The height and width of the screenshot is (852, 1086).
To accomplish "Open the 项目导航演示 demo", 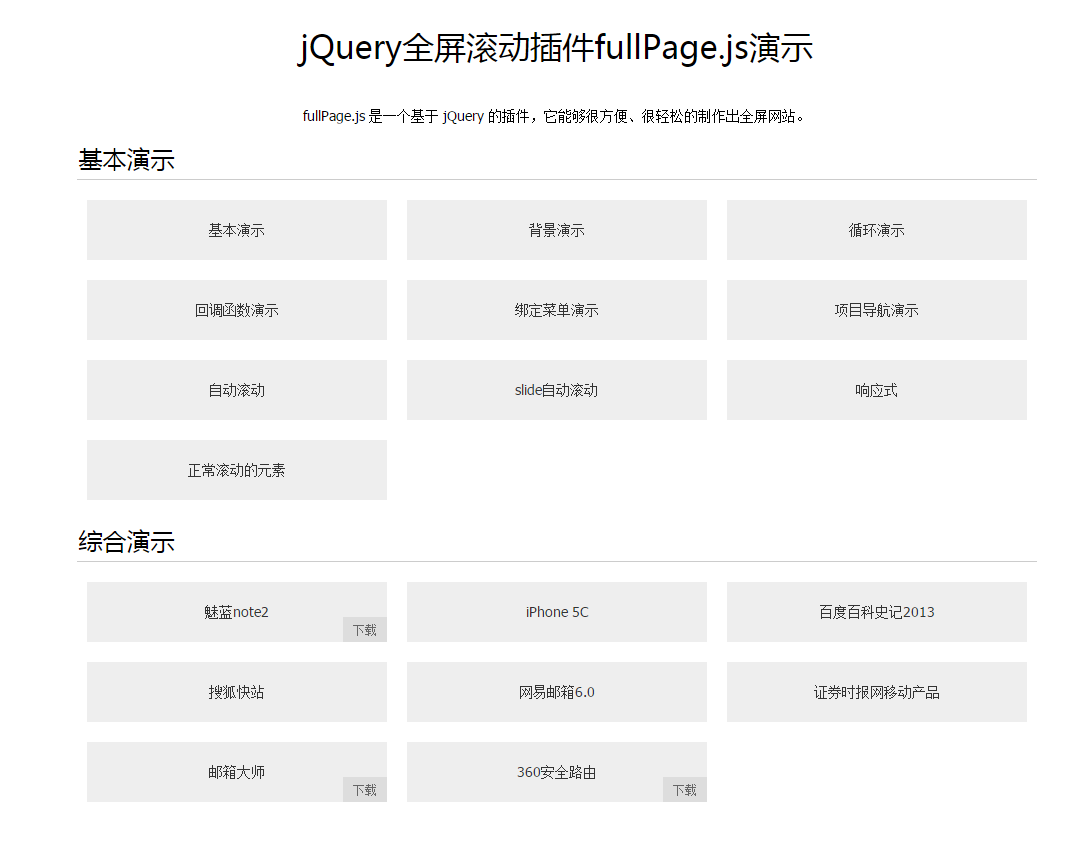I will coord(876,310).
